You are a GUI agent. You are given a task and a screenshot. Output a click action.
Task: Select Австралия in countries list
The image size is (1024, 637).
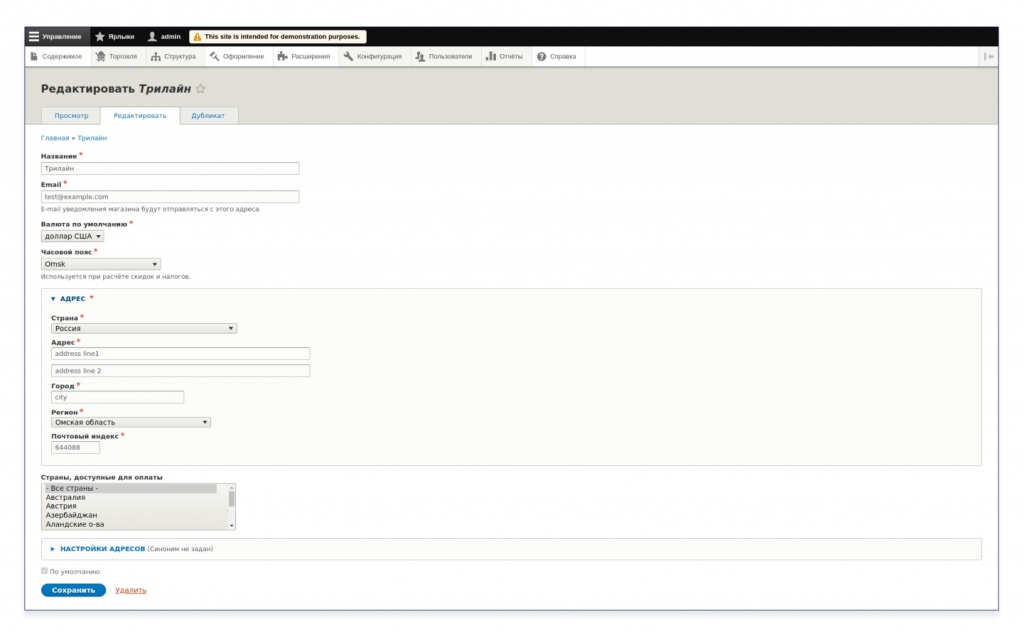(x=129, y=497)
